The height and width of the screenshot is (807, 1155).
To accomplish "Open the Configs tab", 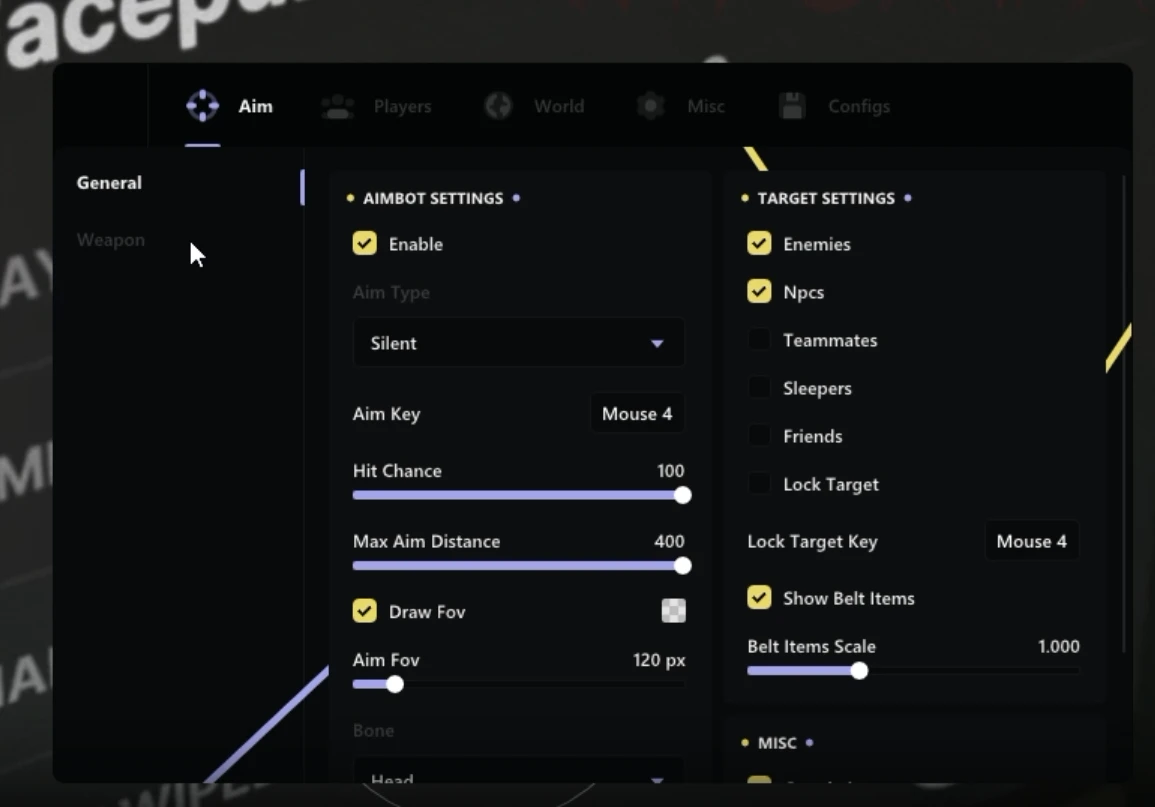I will pos(859,107).
